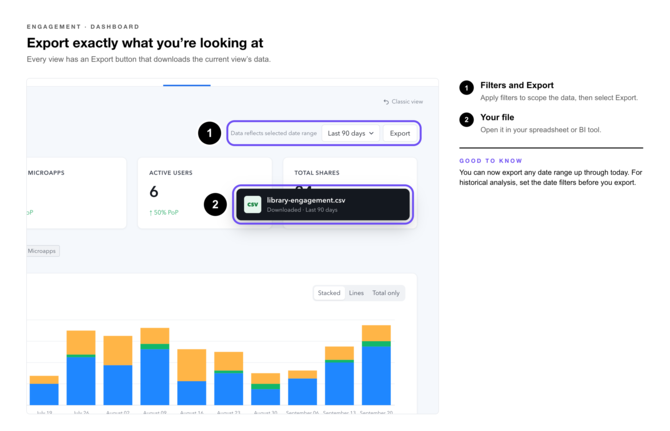Click the Microapps filter chip
This screenshot has width=670, height=431.
coord(42,251)
